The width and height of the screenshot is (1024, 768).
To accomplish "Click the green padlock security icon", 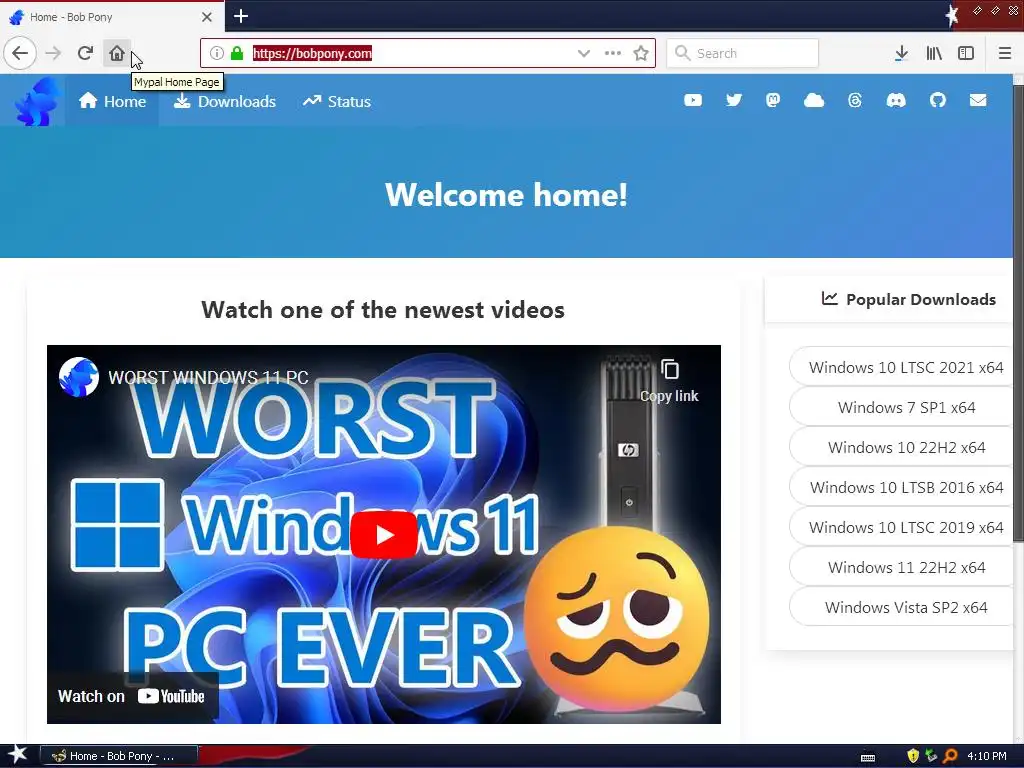I will click(x=237, y=53).
